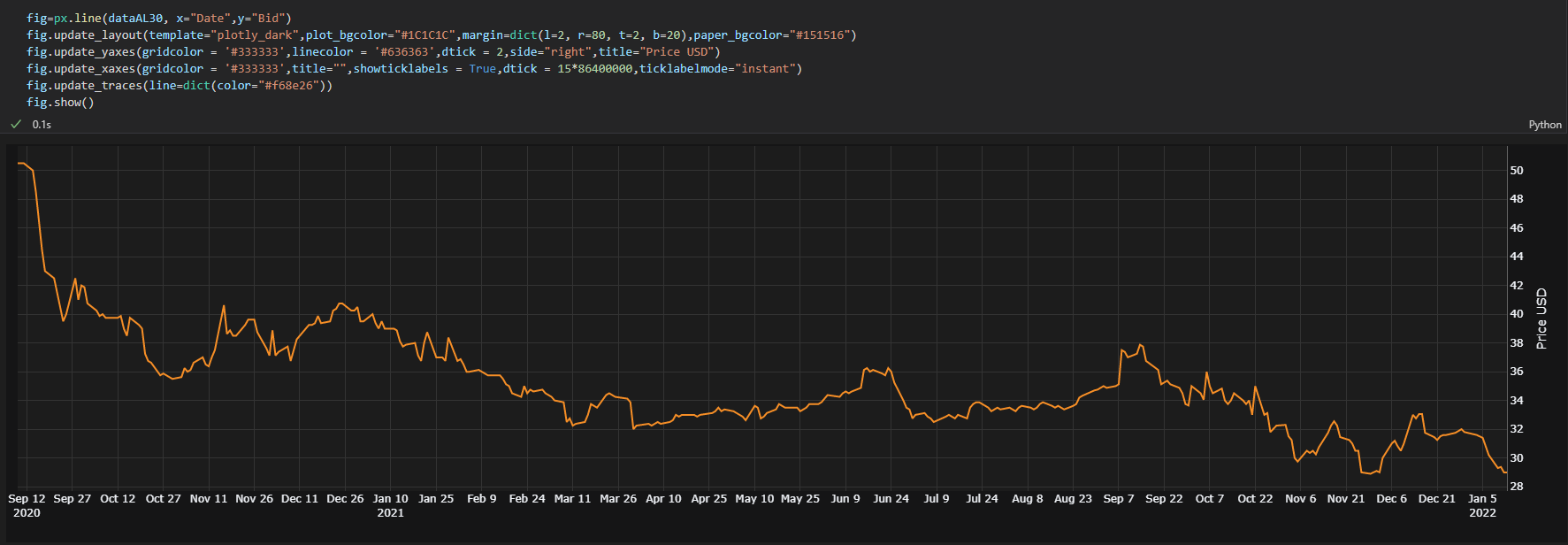Click the Oct 27 x-axis label
Screen dimensions: 1568x545
164,499
